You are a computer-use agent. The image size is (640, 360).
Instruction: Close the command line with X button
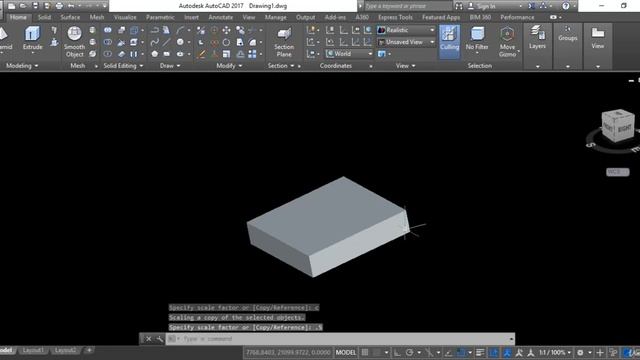(149, 339)
